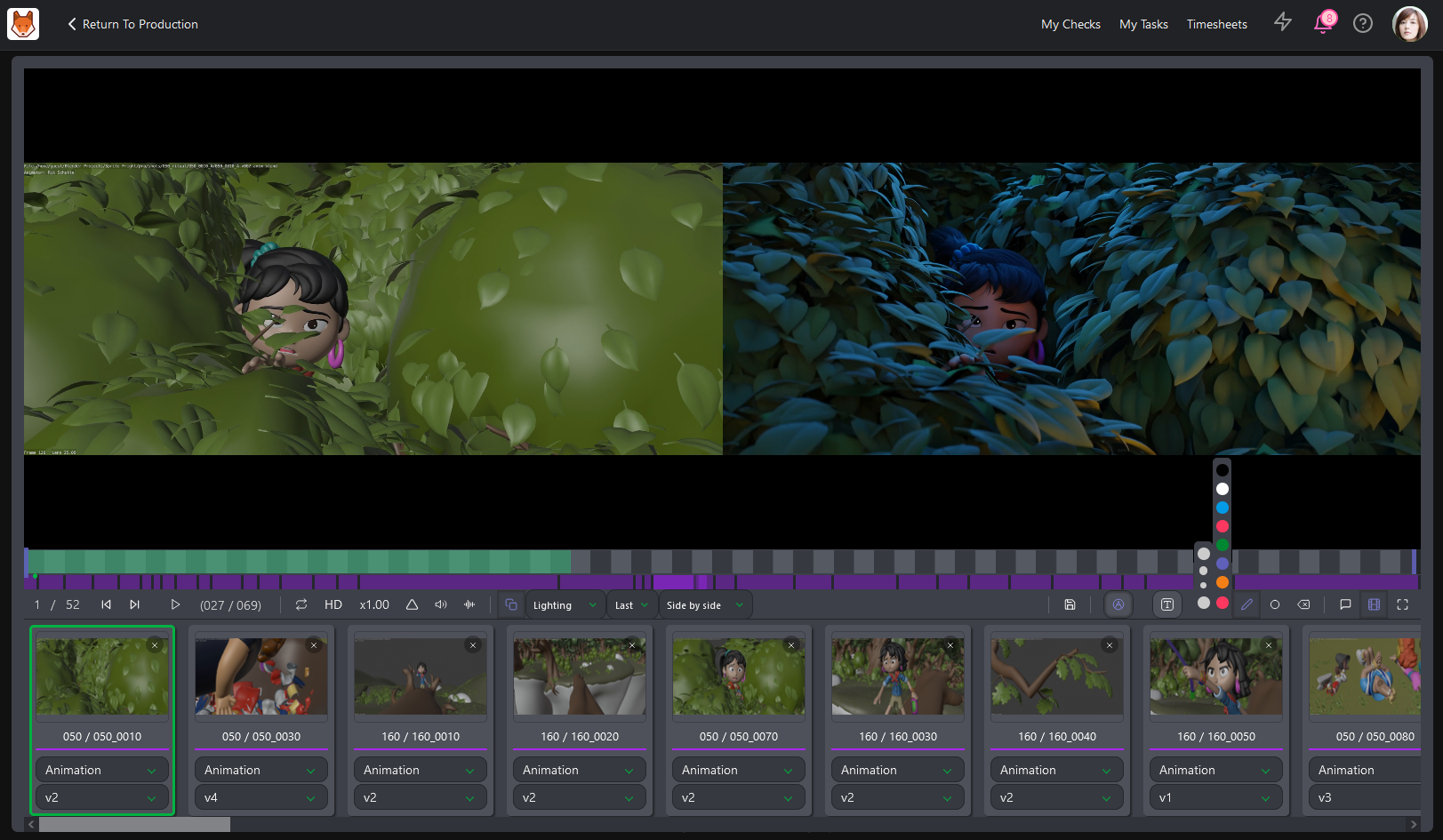Enter fullscreen mode
The height and width of the screenshot is (840, 1443).
[1403, 604]
